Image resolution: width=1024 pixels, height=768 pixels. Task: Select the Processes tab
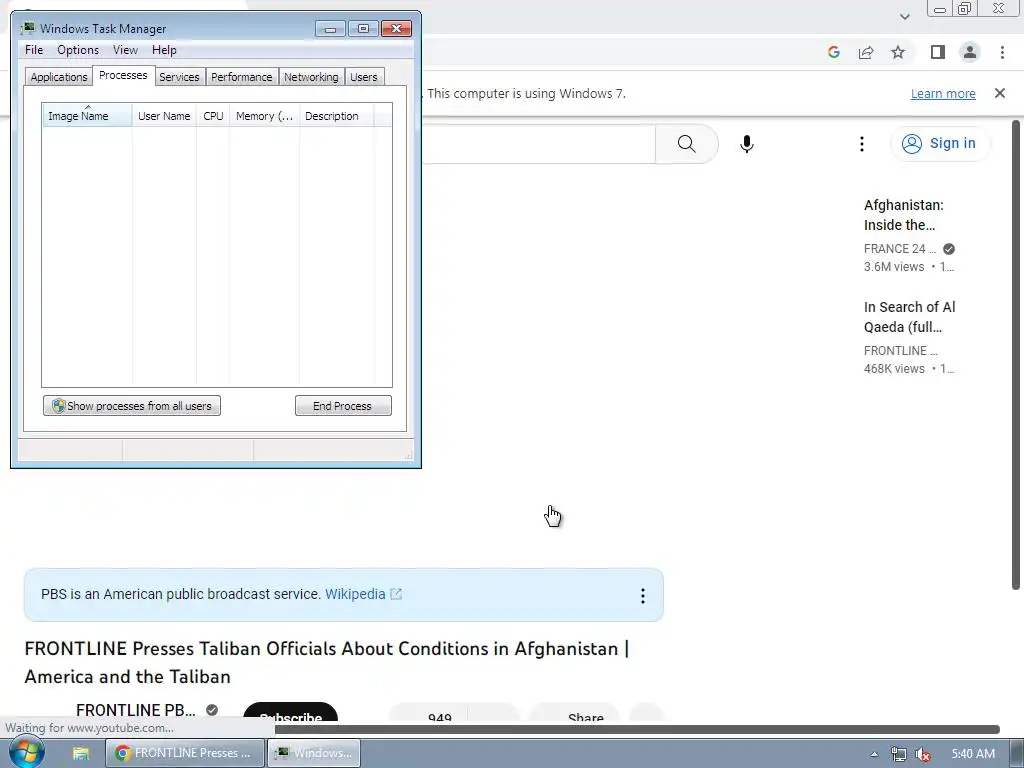[x=123, y=75]
